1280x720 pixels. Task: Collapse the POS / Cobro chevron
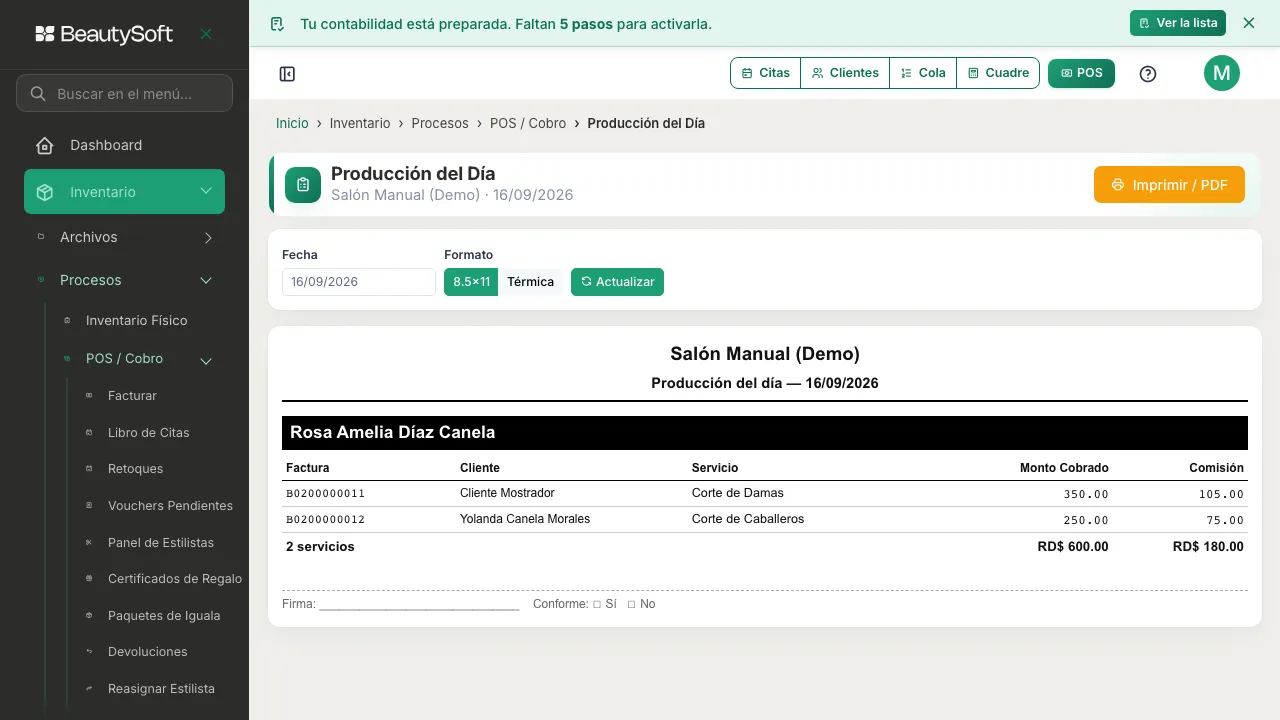206,361
